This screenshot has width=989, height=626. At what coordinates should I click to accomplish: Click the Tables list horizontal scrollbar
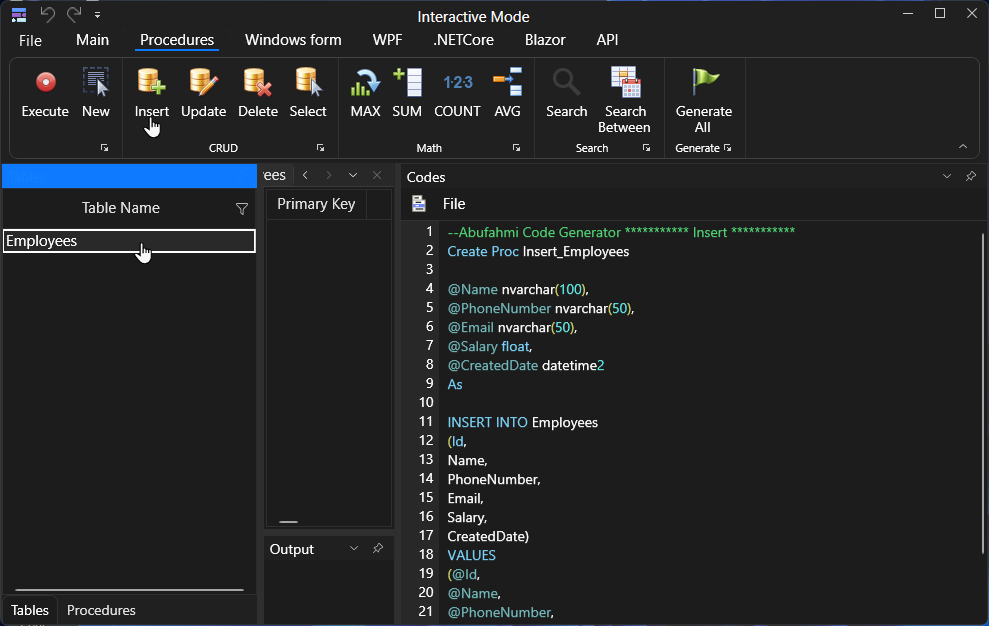[129, 590]
